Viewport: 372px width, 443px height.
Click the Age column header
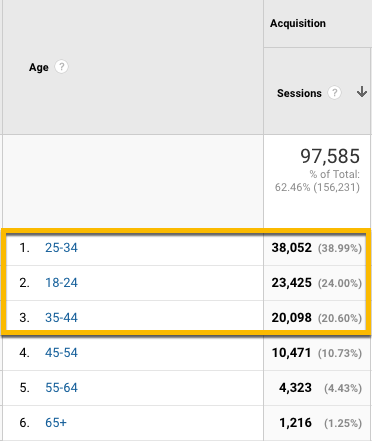point(39,67)
